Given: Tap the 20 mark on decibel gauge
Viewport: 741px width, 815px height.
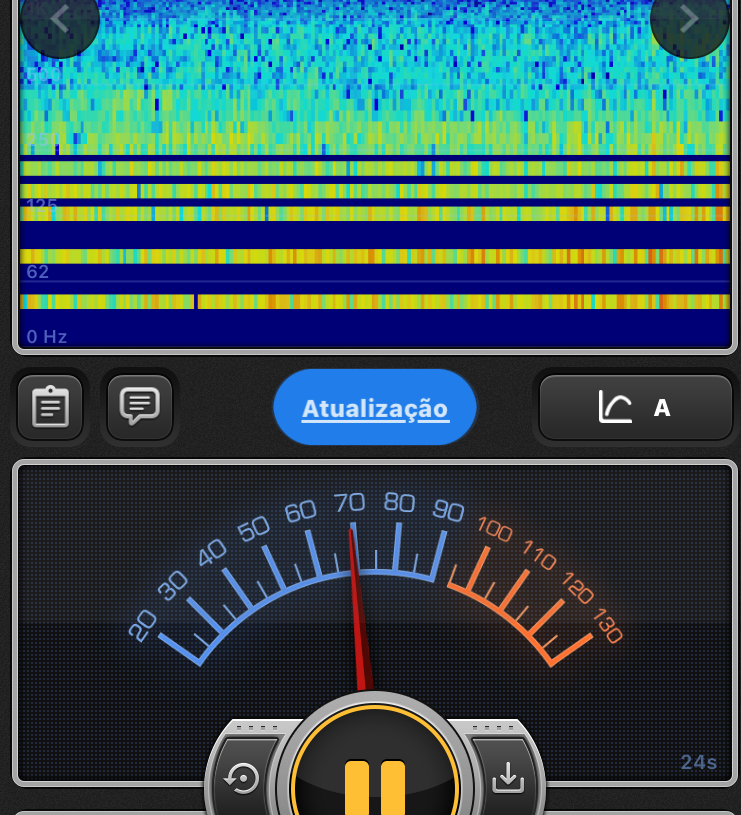Looking at the screenshot, I should 144,626.
